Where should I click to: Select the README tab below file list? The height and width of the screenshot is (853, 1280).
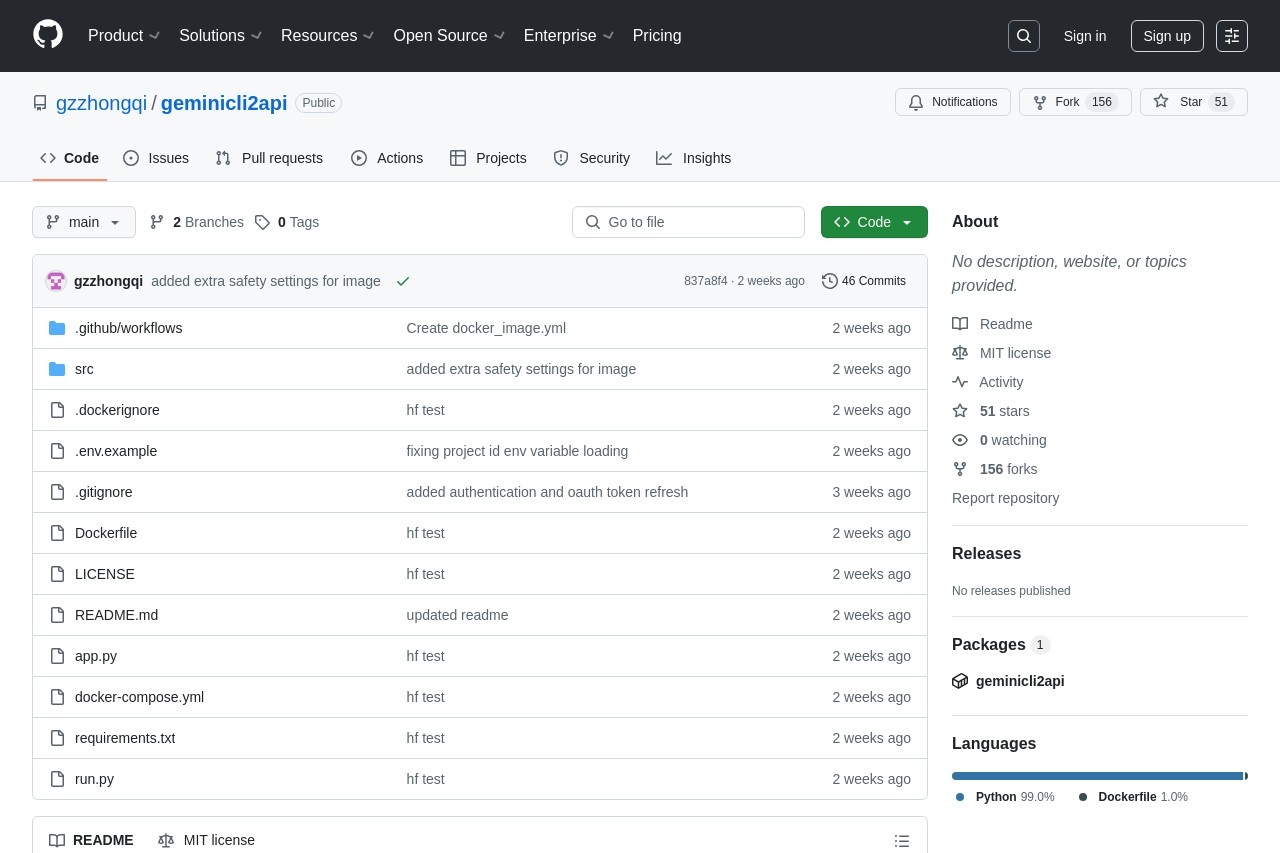[x=91, y=840]
